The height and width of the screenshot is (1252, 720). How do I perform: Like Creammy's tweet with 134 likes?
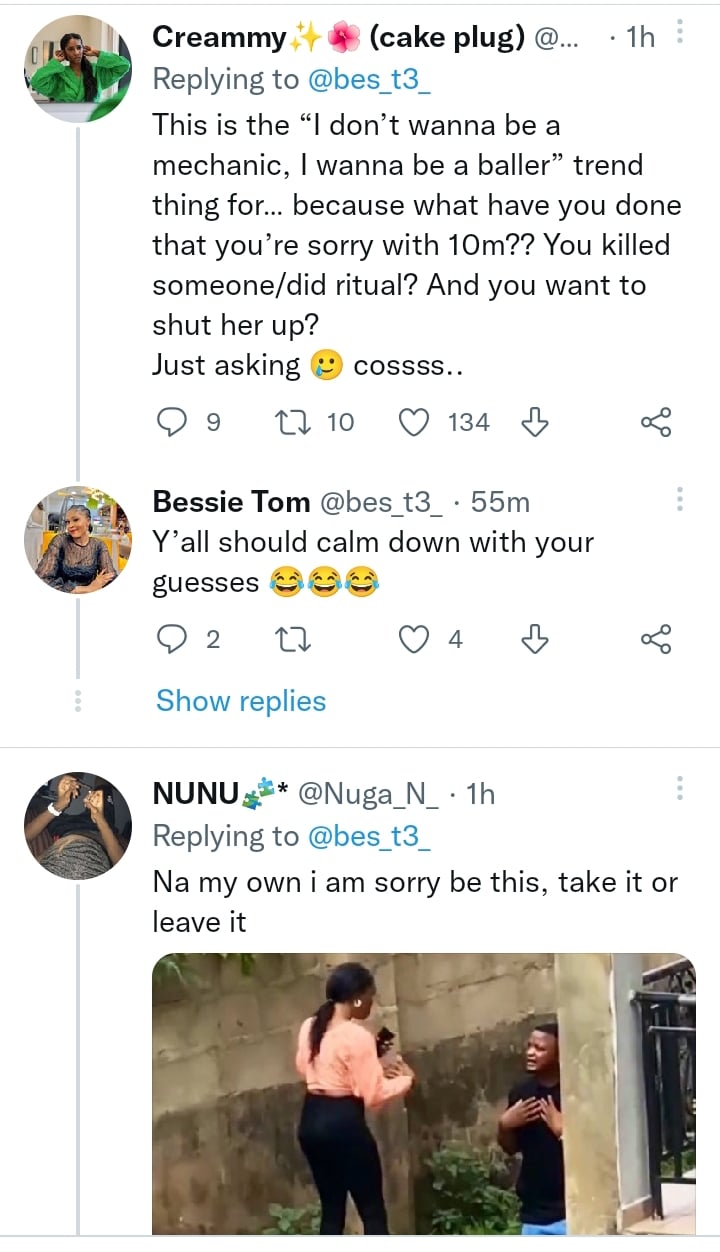coord(414,423)
